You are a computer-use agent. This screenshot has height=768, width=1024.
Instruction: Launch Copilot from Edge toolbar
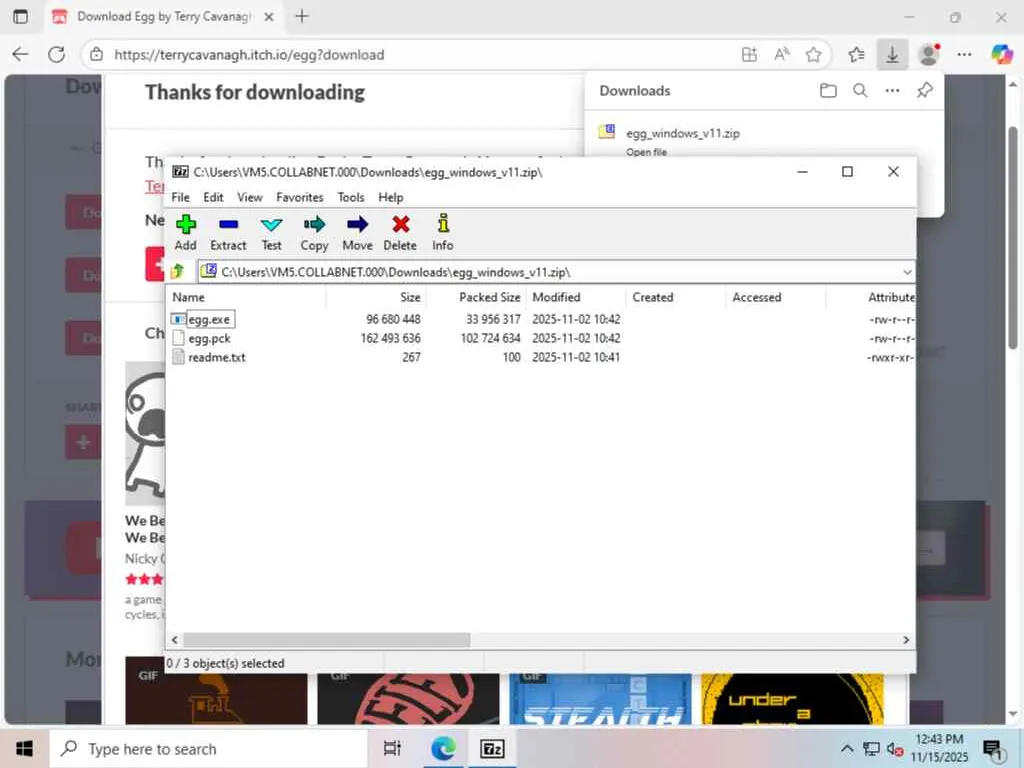point(1001,55)
